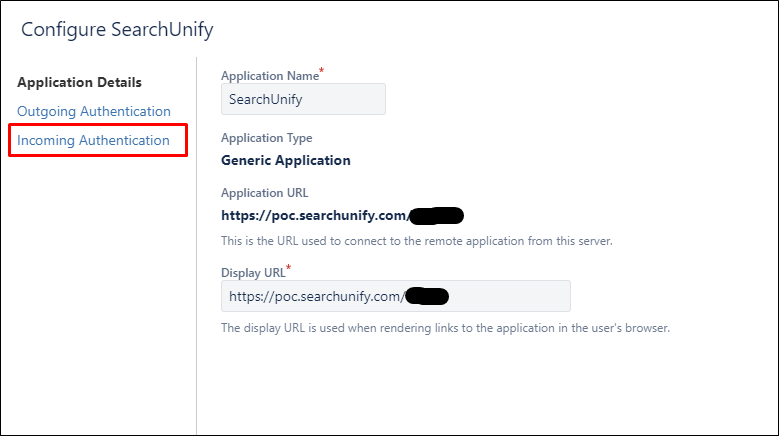Click the Application Name input field
The height and width of the screenshot is (436, 779).
pyautogui.click(x=303, y=99)
